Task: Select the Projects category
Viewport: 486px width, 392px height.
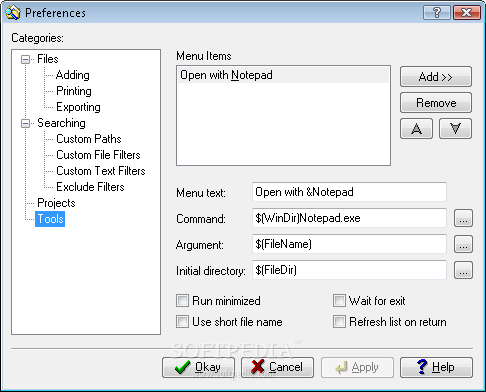Action: point(56,203)
